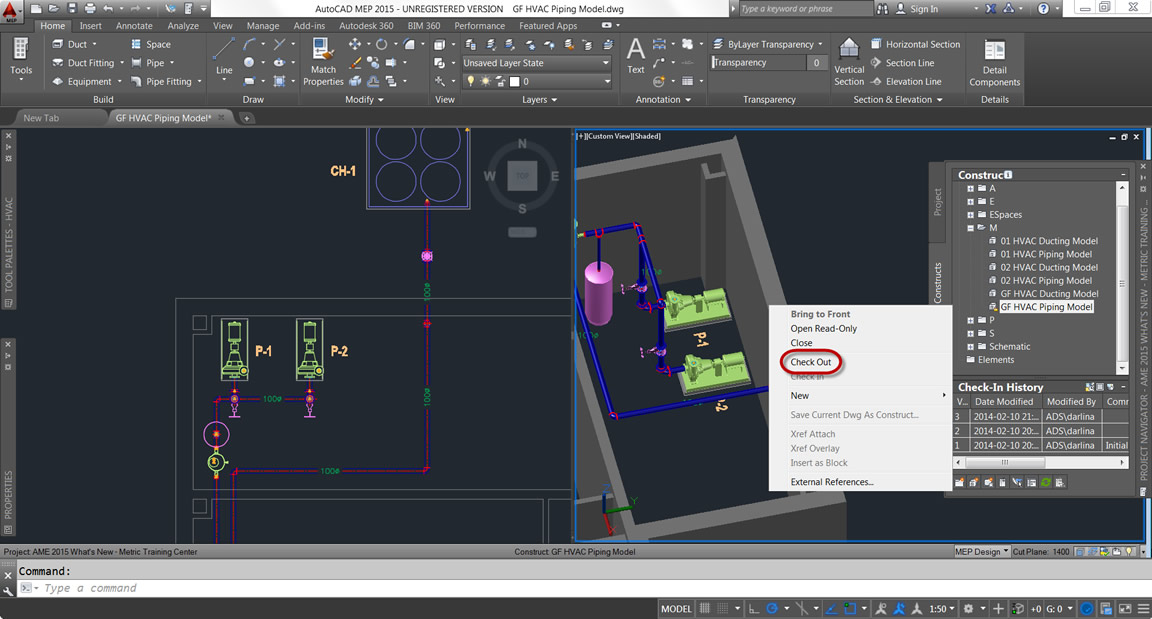Switch to the Project tab in navigator
The image size is (1152, 619).
tap(937, 202)
